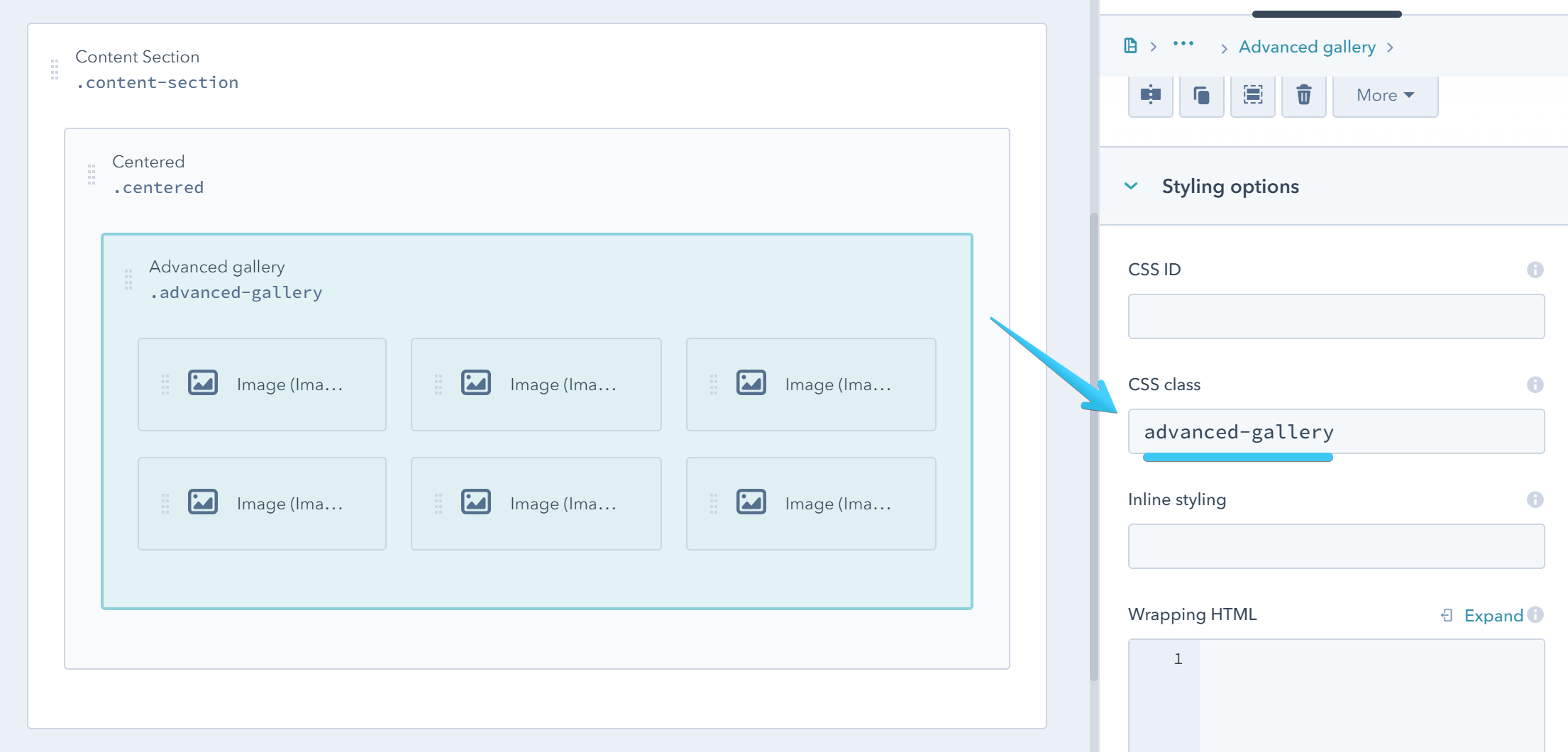Click the Wrapping HTML code icon
This screenshot has width=1568, height=752.
(x=1446, y=615)
